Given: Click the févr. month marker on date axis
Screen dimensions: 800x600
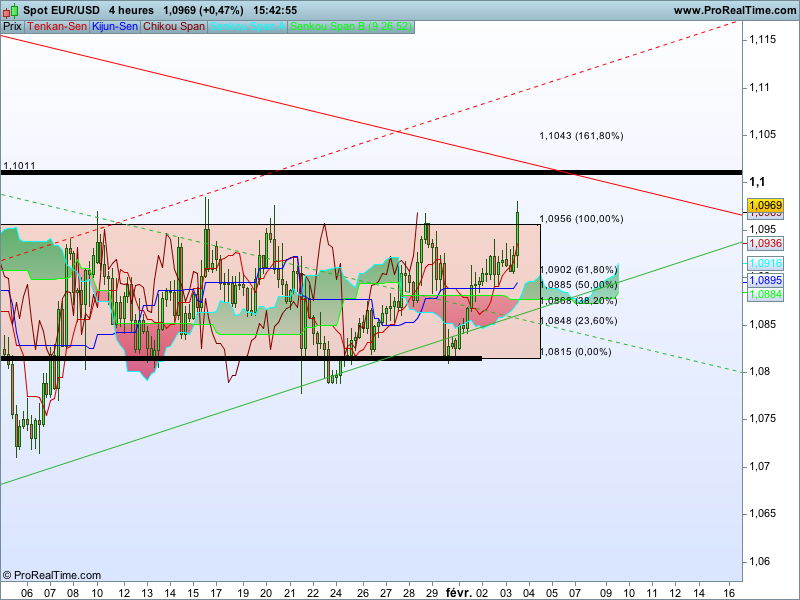Looking at the screenshot, I should click(458, 592).
